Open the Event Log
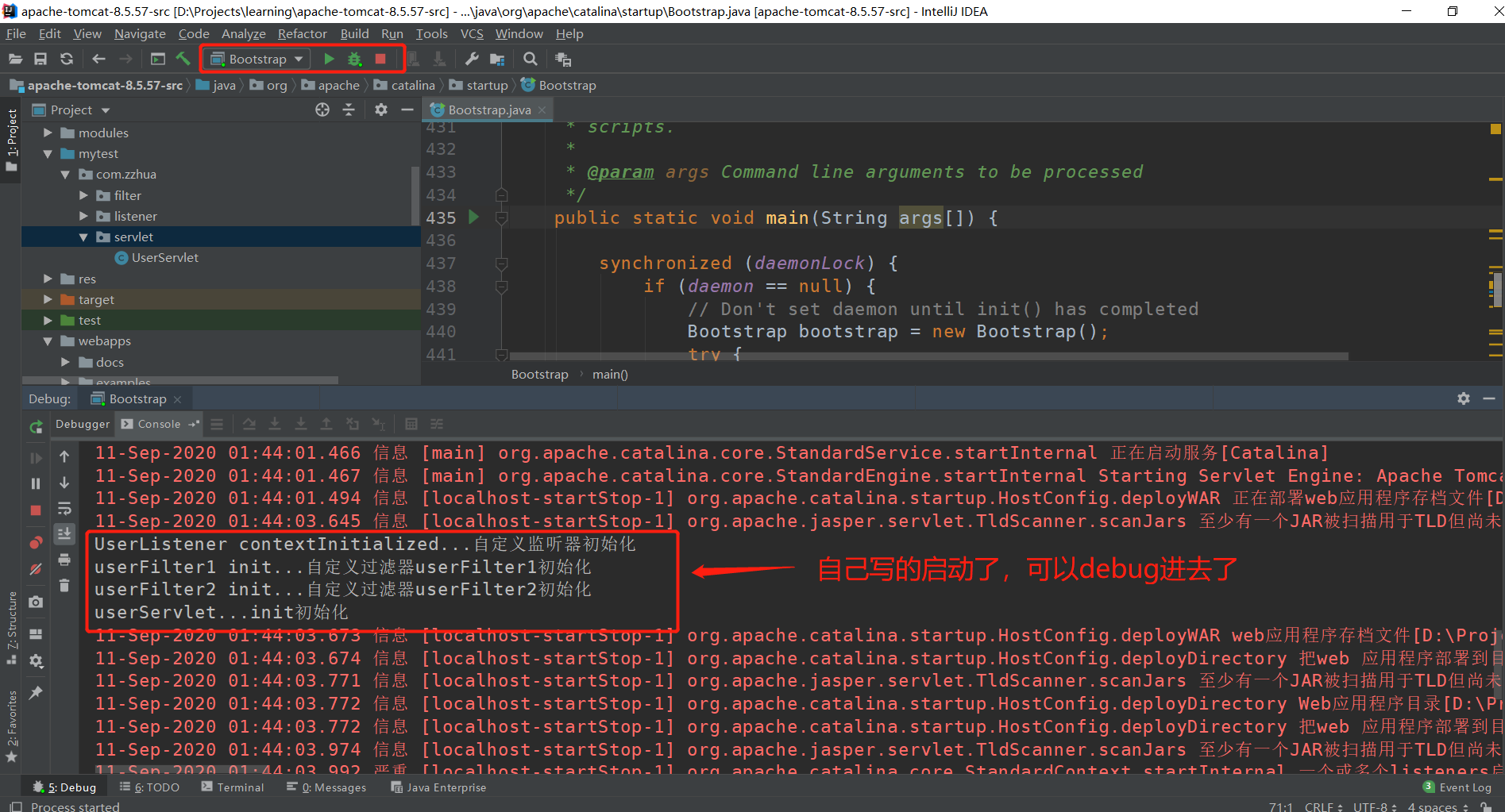 (x=1457, y=787)
